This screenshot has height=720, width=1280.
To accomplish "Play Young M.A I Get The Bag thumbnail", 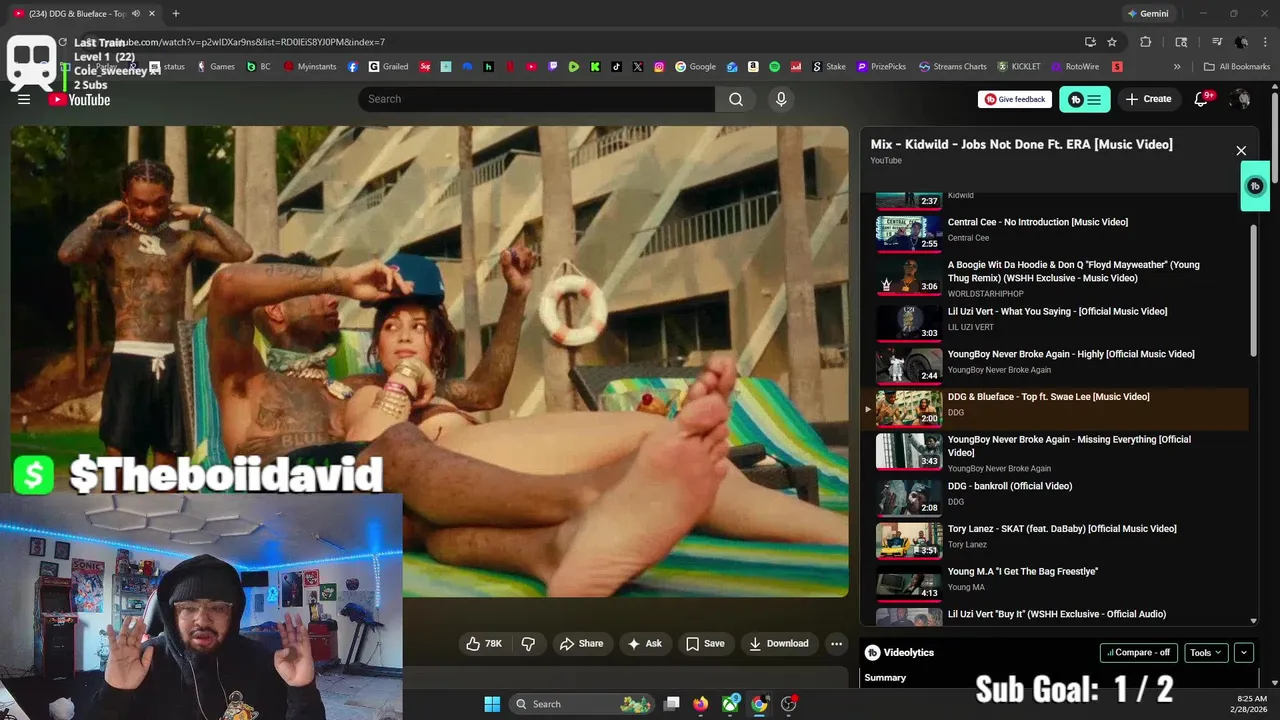I will 909,584.
